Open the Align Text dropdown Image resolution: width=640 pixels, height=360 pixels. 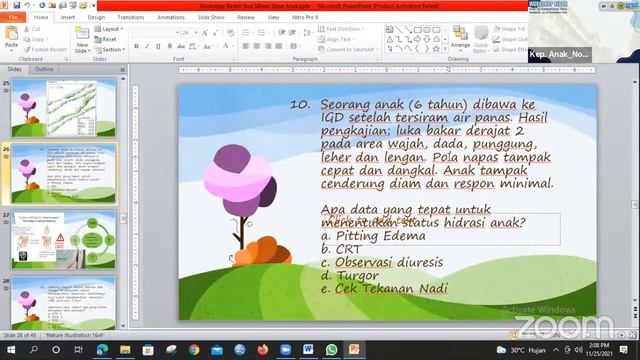click(336, 39)
